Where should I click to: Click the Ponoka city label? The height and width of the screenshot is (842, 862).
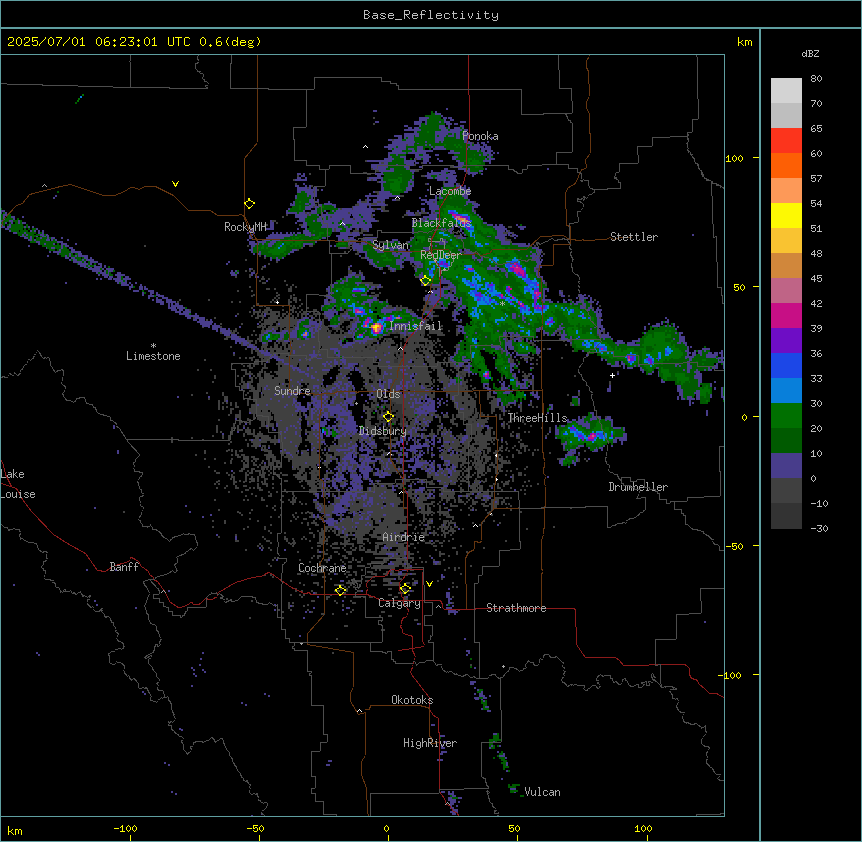click(480, 136)
